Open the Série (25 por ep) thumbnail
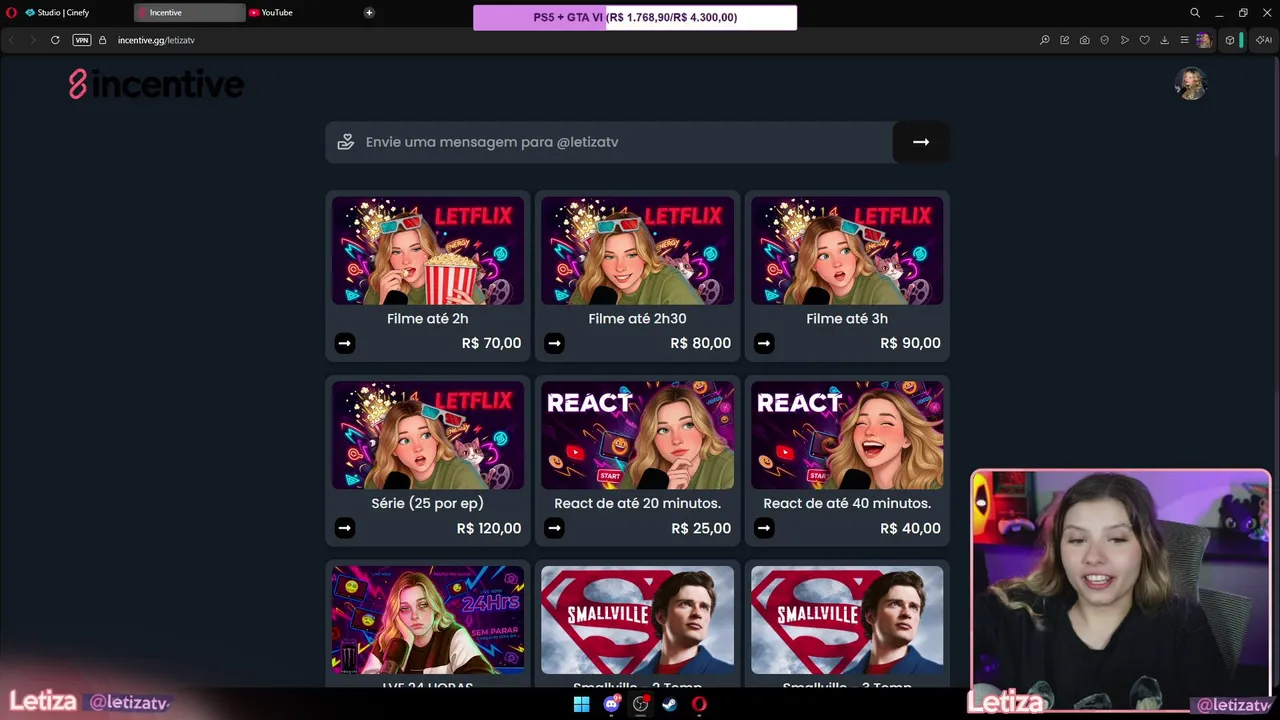The width and height of the screenshot is (1280, 720). (x=428, y=435)
